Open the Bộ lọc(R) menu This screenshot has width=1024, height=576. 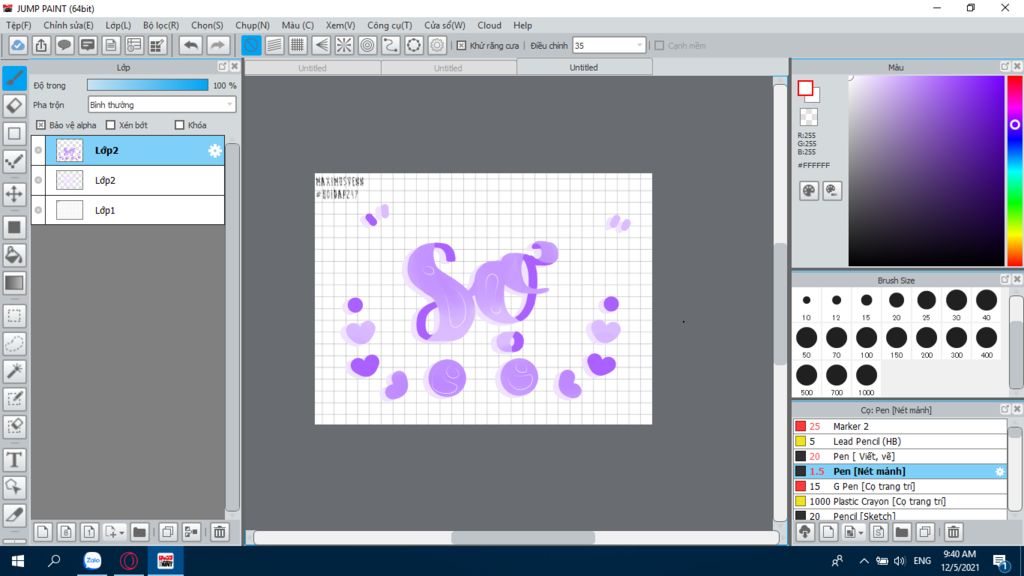pyautogui.click(x=161, y=25)
